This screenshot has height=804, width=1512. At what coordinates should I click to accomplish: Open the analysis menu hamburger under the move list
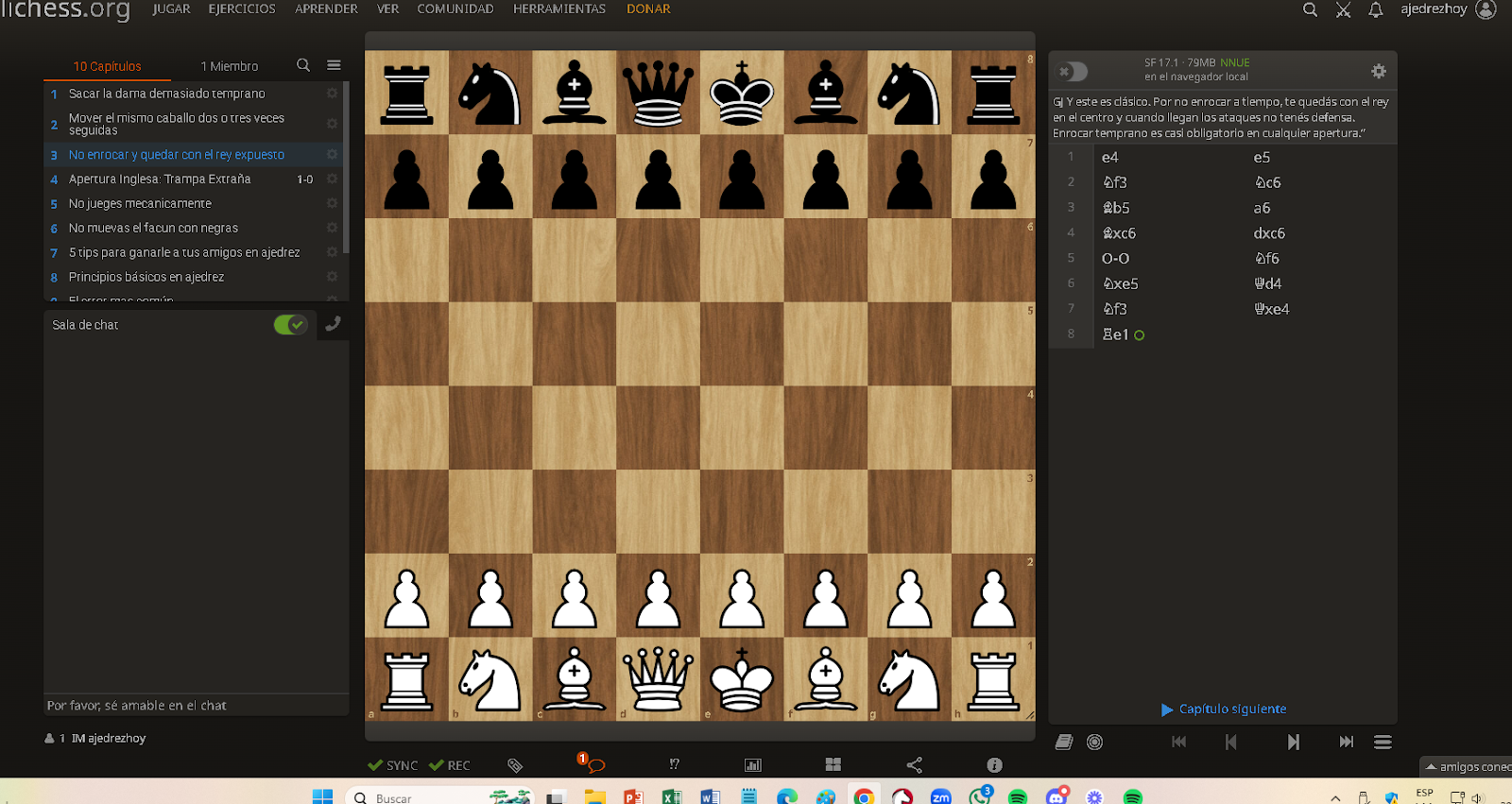(1383, 742)
